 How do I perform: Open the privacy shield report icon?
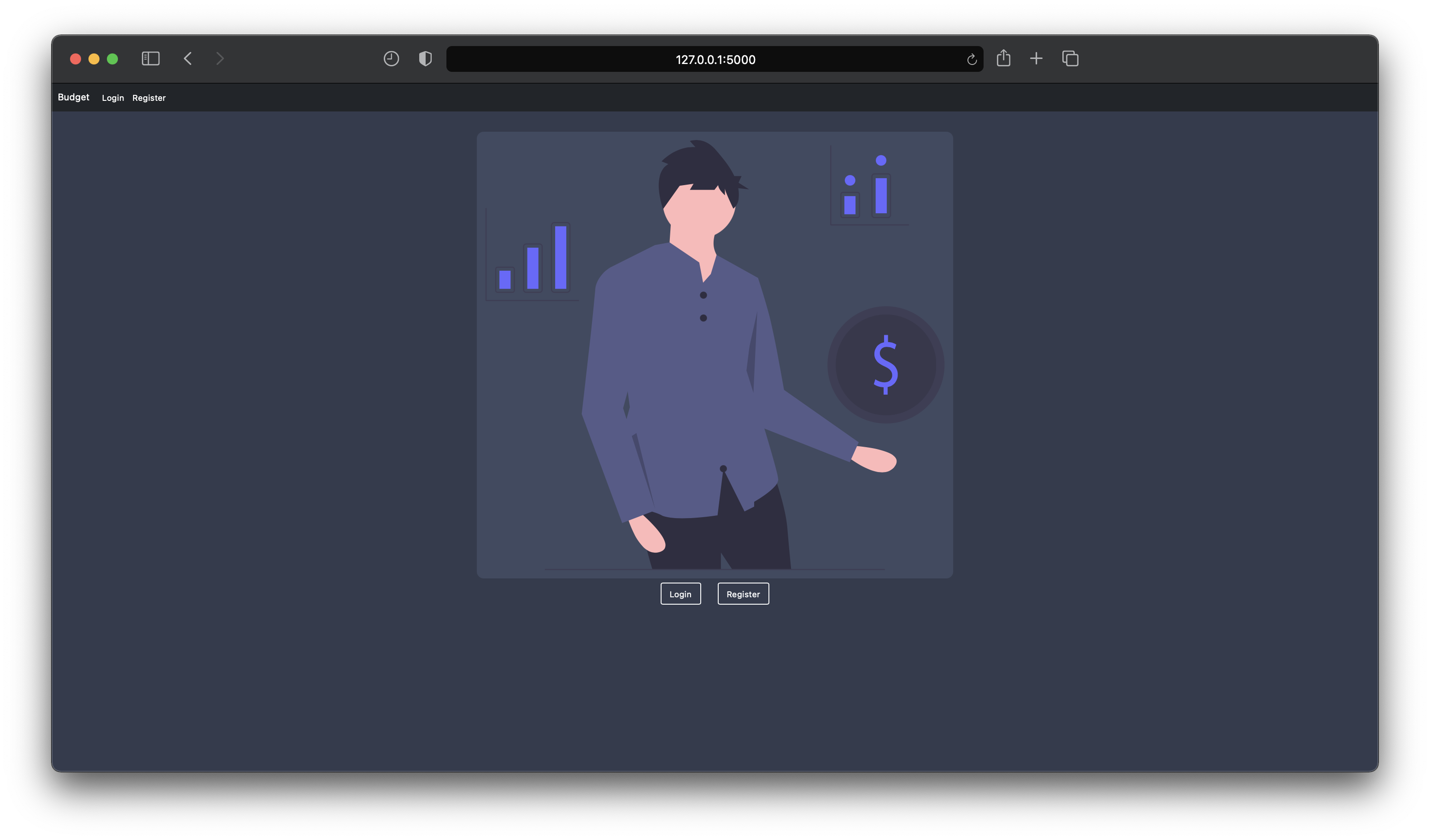(x=425, y=59)
